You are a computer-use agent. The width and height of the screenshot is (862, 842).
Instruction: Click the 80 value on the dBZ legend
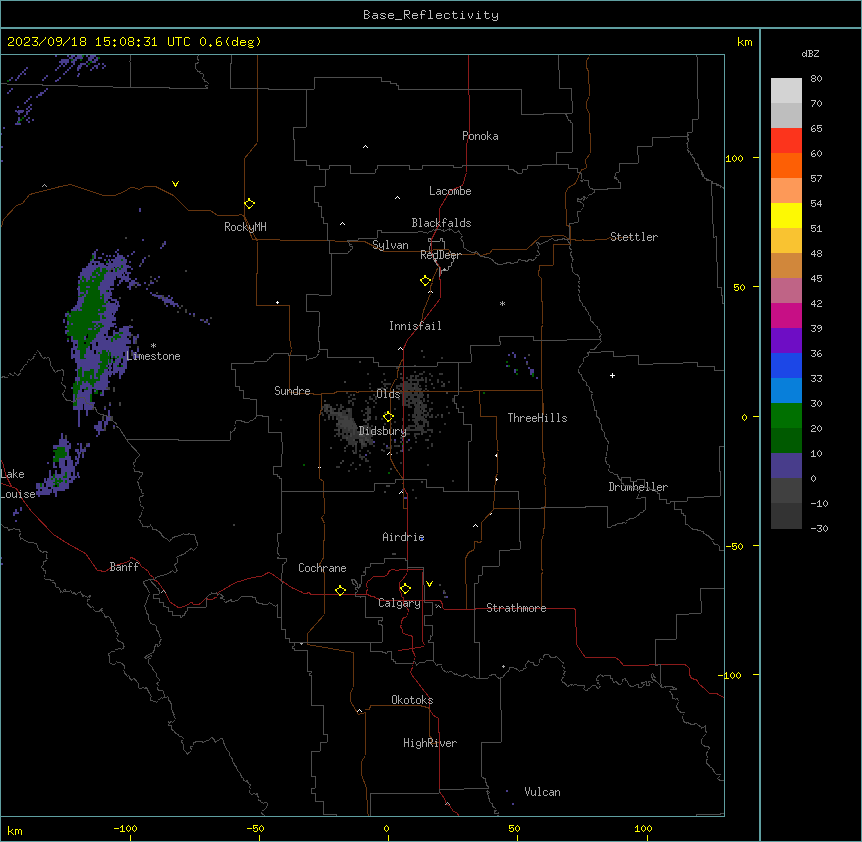pyautogui.click(x=816, y=79)
